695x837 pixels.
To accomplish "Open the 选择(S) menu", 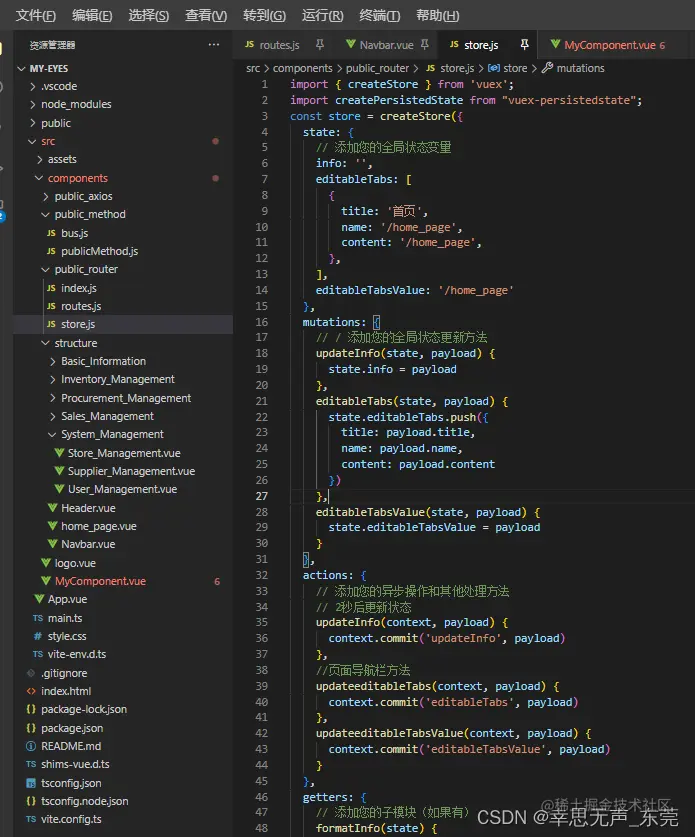I will pos(149,15).
